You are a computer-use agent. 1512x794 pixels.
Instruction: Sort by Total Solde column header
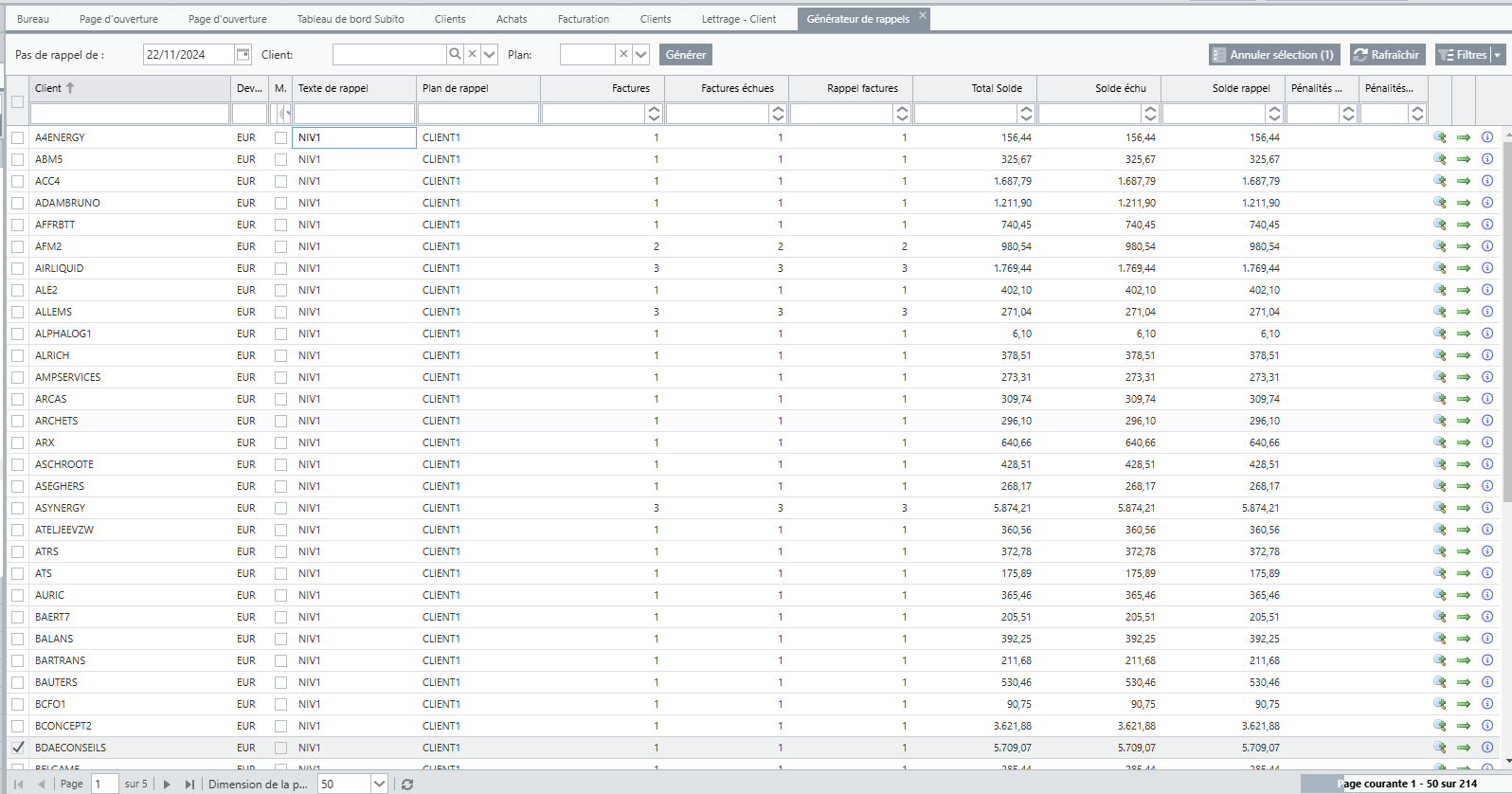(975, 88)
